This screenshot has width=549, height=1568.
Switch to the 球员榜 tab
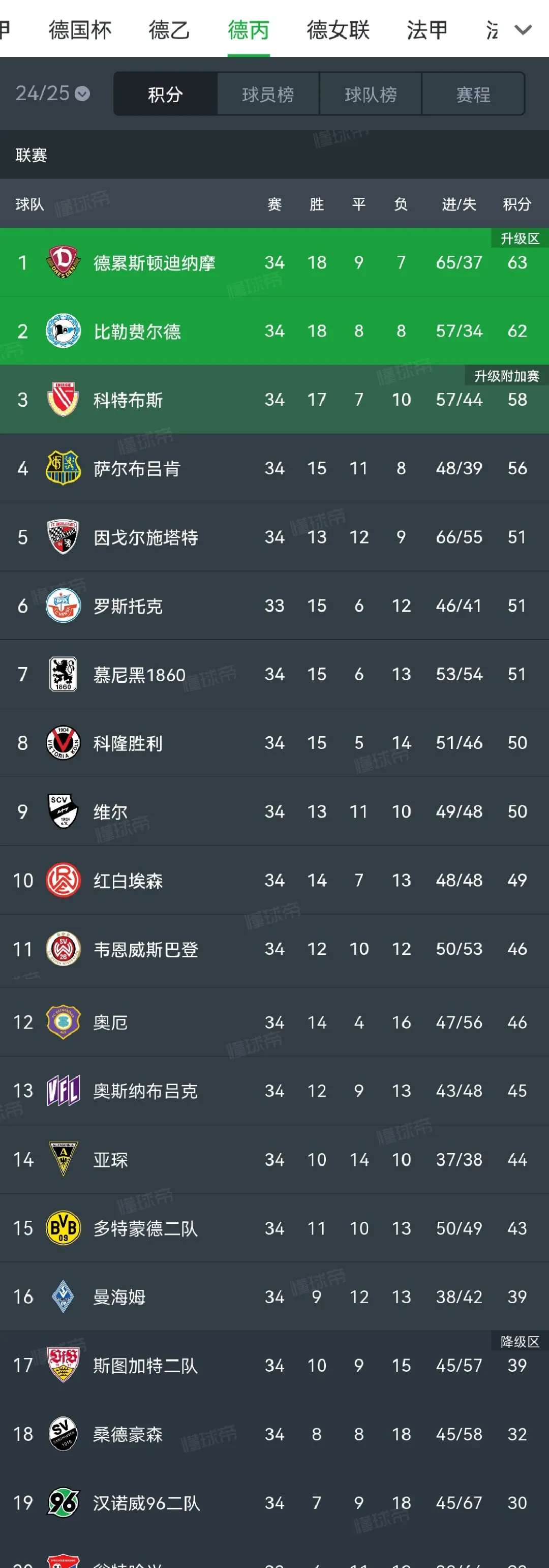pos(268,95)
